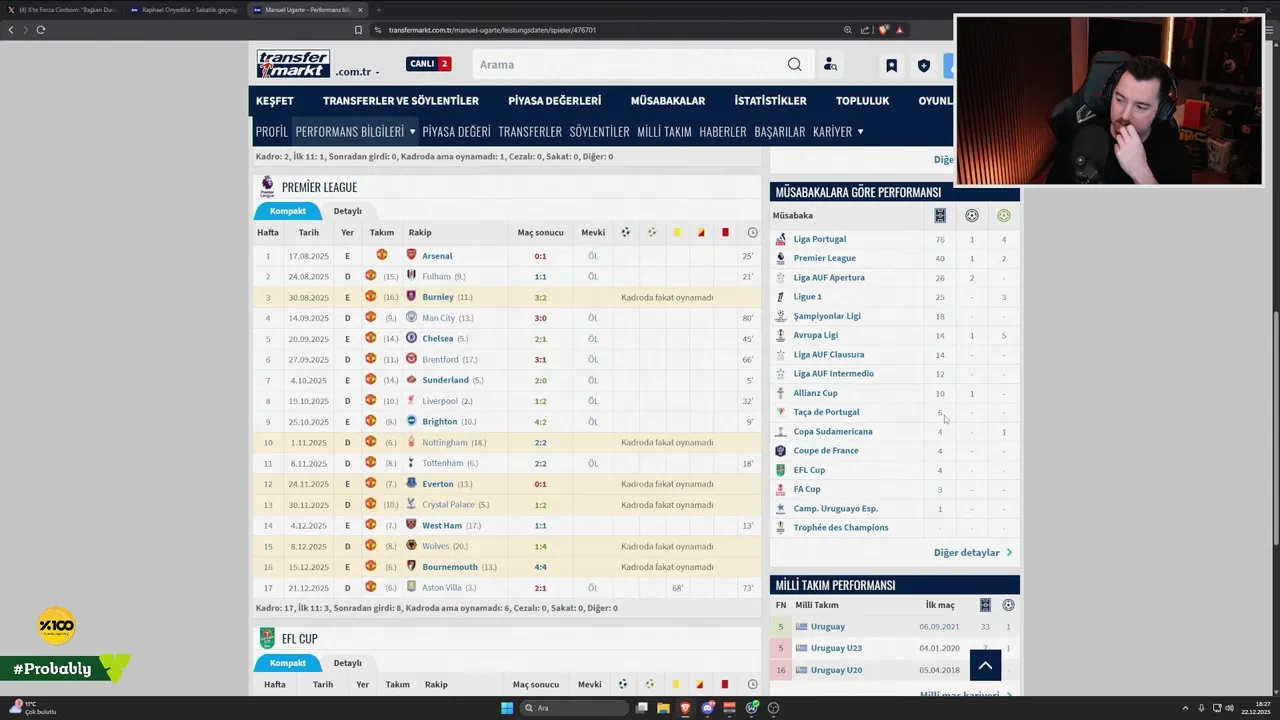Click red card column icon
The height and width of the screenshot is (720, 1280).
pyautogui.click(x=725, y=233)
